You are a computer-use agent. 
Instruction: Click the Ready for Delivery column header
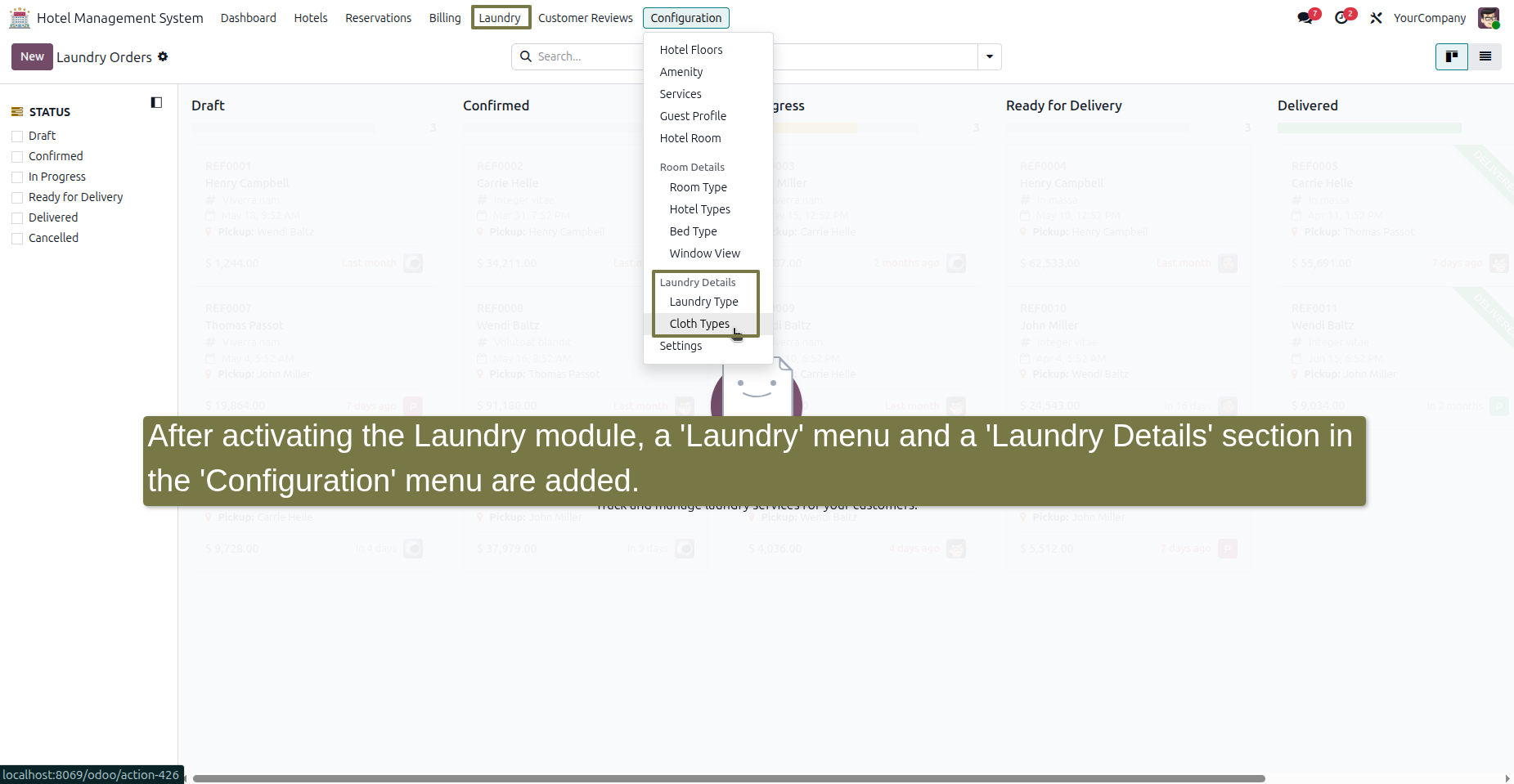click(1063, 105)
